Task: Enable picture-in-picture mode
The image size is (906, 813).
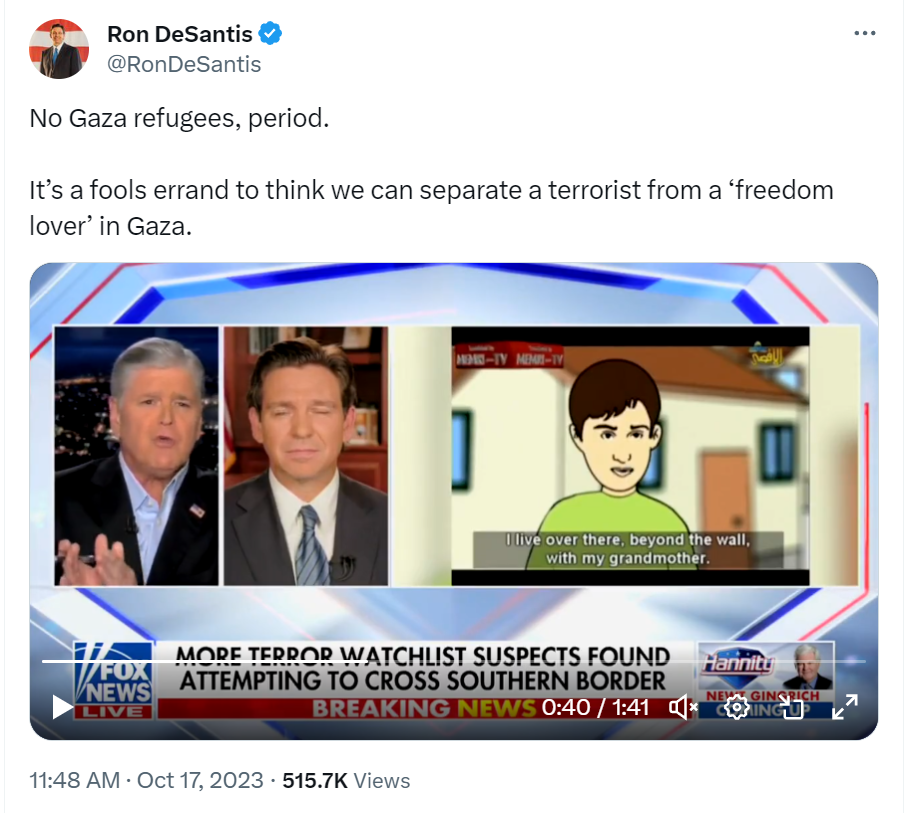Action: 791,707
